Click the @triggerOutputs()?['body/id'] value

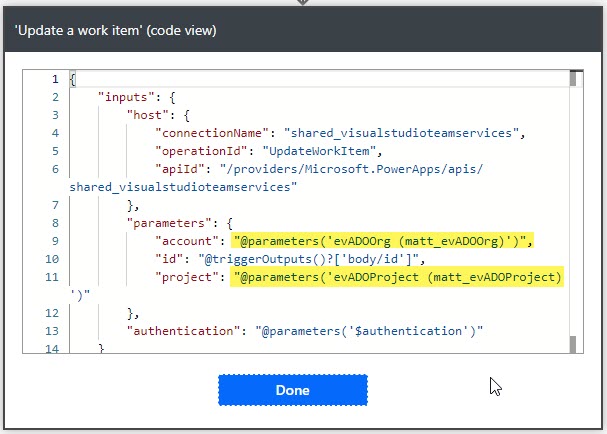pos(309,259)
